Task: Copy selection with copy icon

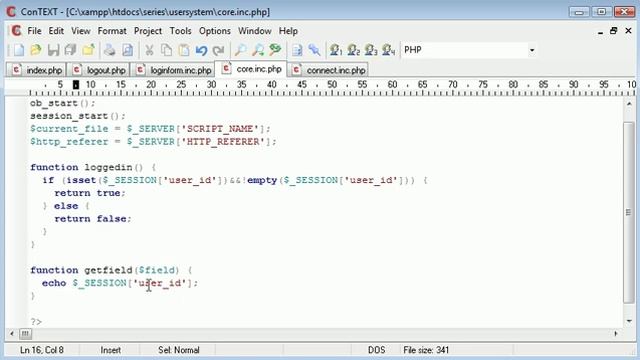Action: [x=166, y=50]
